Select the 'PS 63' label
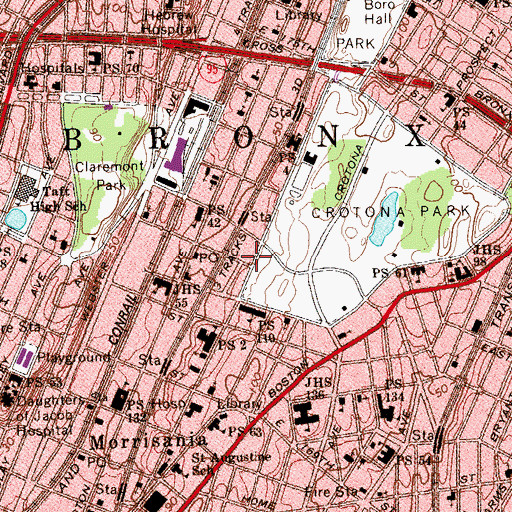This screenshot has width=512, height=512. [x=245, y=431]
